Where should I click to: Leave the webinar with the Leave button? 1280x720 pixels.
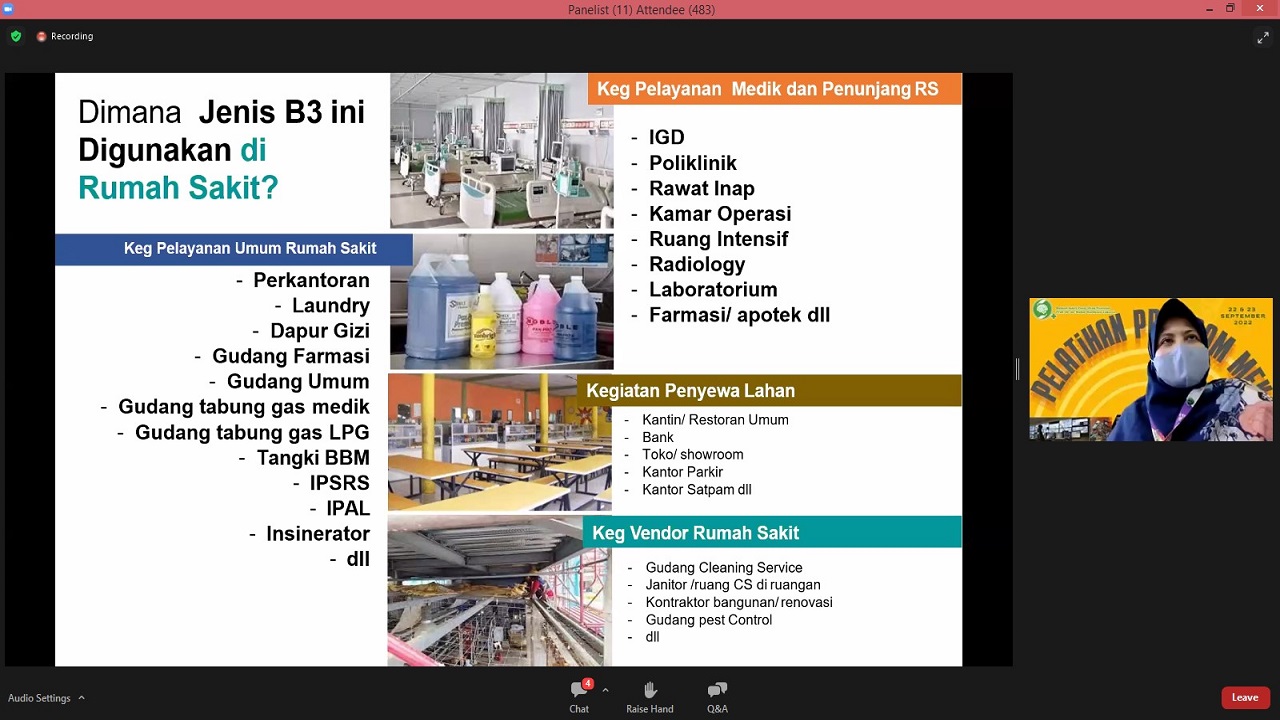click(1244, 697)
